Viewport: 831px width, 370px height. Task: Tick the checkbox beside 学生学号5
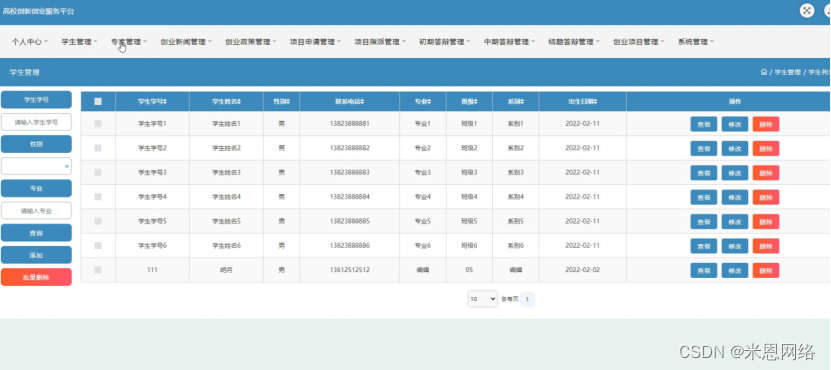click(98, 221)
